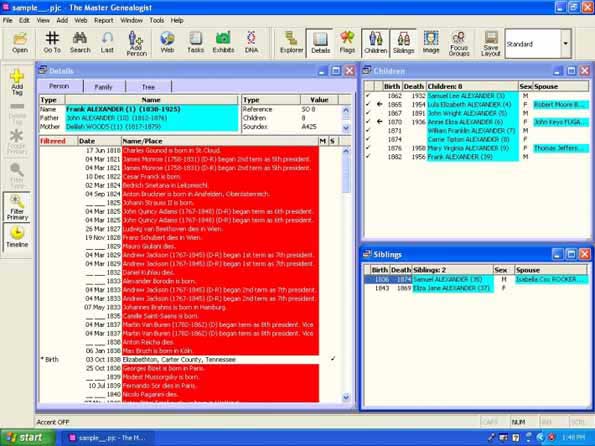Open Focus Groups icon

tap(459, 43)
